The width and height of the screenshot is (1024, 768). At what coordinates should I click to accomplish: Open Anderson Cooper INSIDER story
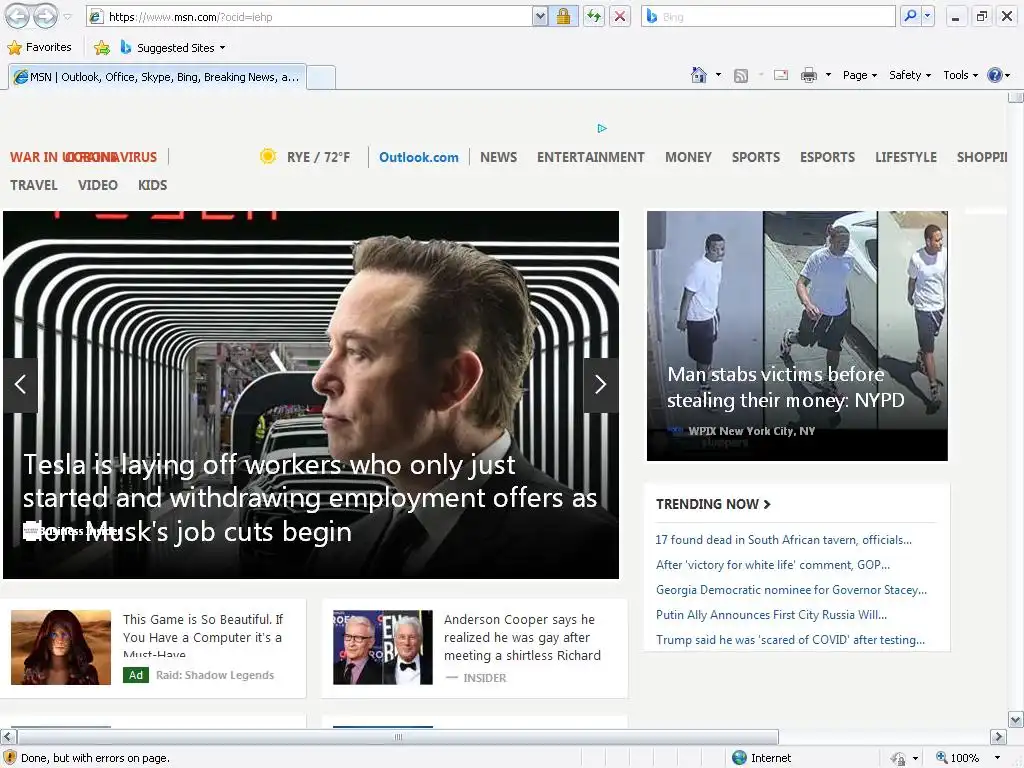(x=522, y=637)
